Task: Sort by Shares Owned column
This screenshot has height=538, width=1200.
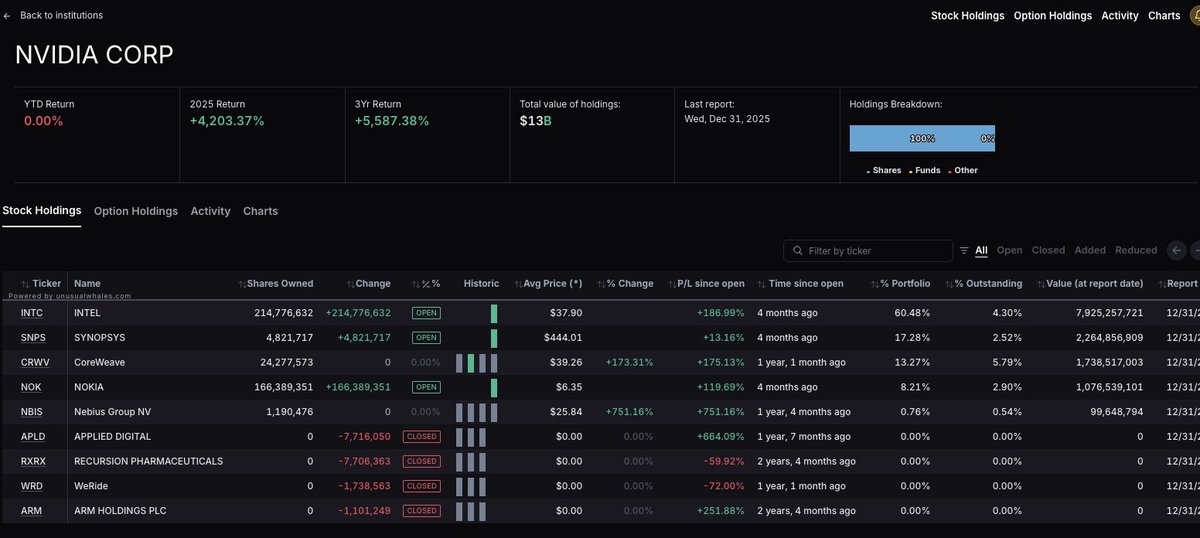Action: click(x=275, y=284)
